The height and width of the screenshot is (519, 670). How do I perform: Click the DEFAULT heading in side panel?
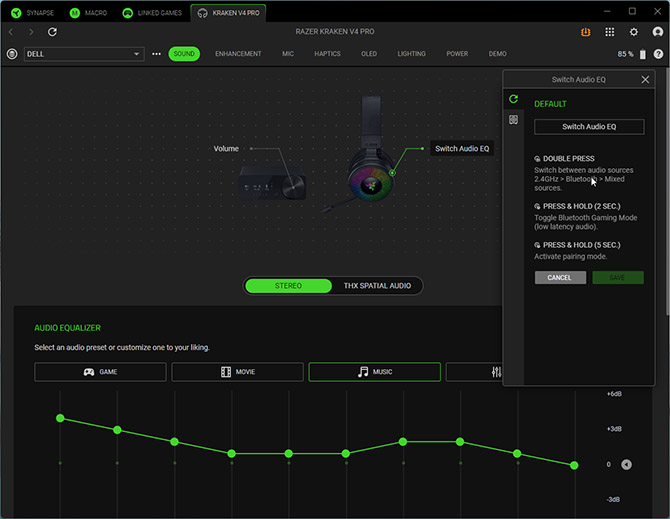550,104
